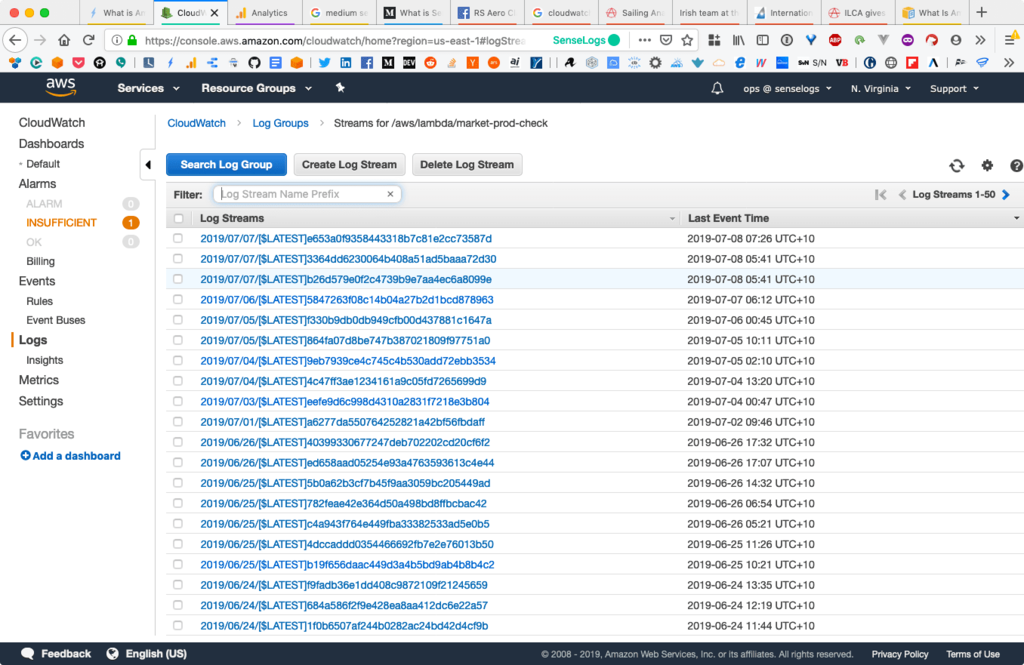Go to next page of log streams

pyautogui.click(x=1006, y=195)
